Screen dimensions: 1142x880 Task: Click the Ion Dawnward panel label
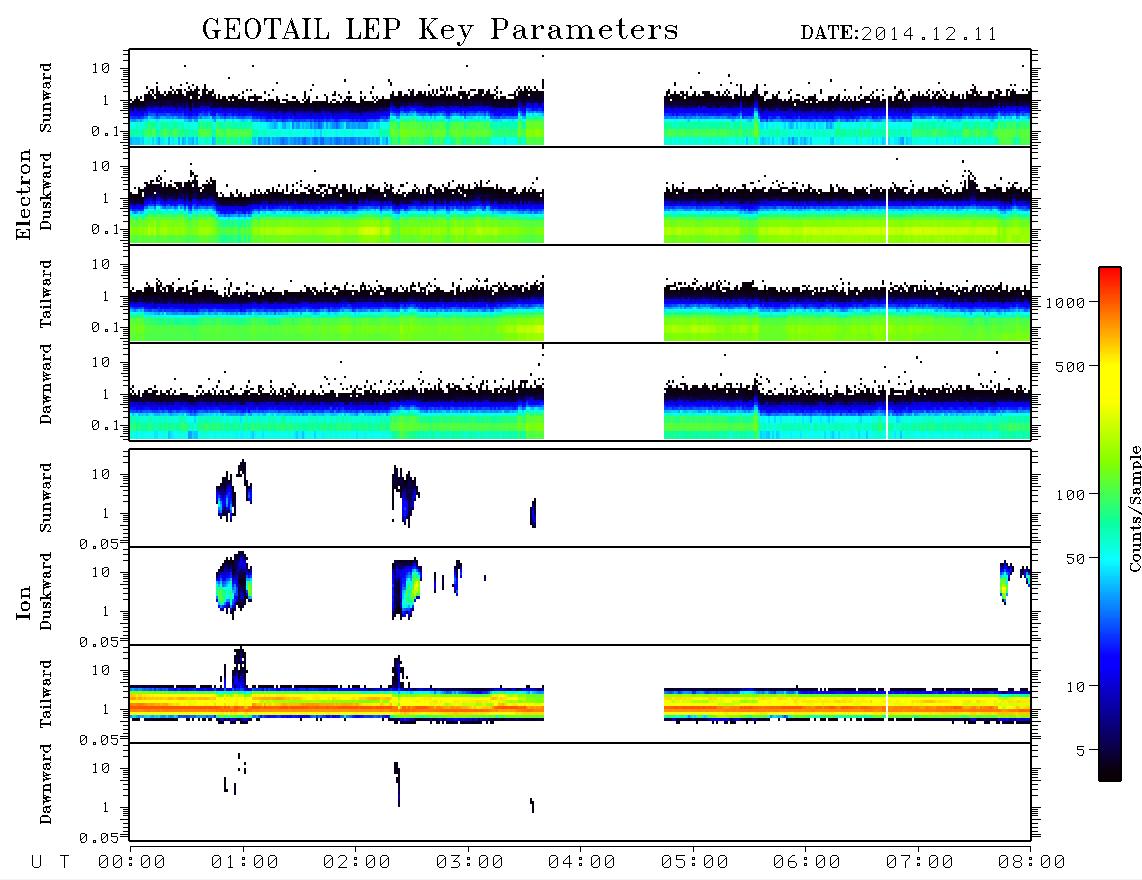pos(46,784)
